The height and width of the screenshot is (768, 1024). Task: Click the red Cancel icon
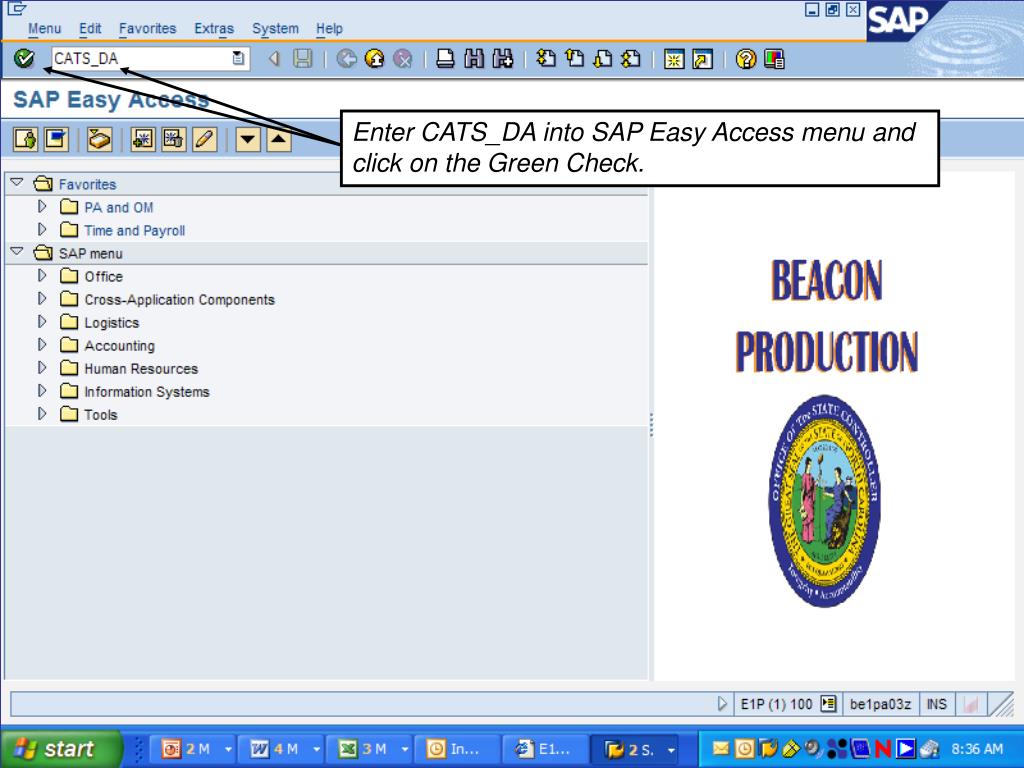(x=403, y=59)
